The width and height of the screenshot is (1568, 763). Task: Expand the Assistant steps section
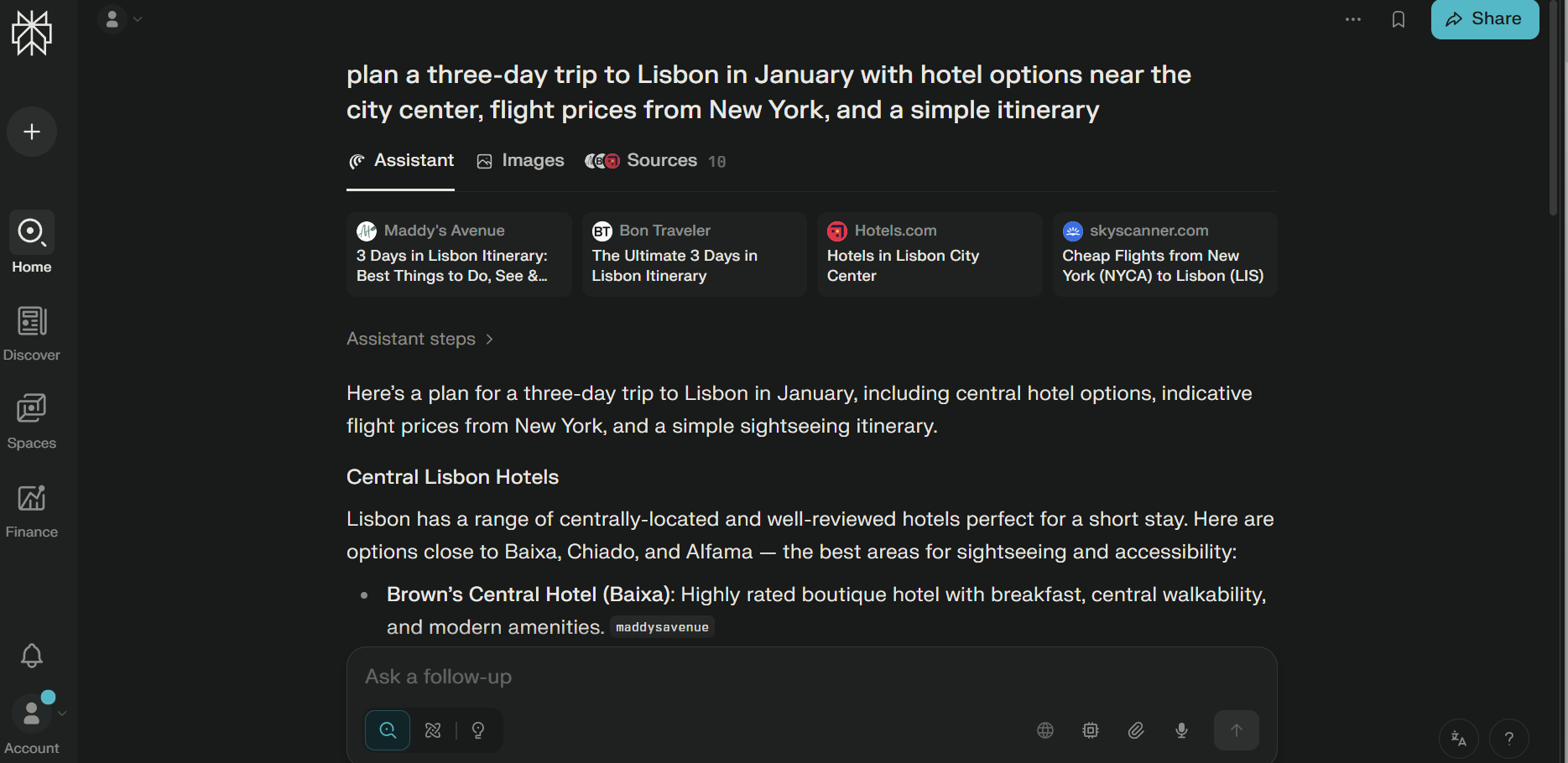point(420,339)
